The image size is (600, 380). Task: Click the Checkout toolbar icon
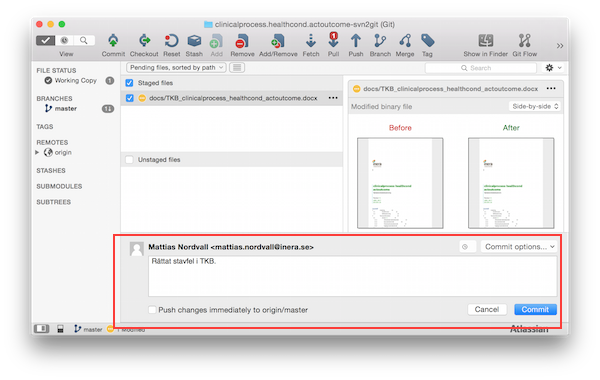pyautogui.click(x=144, y=41)
